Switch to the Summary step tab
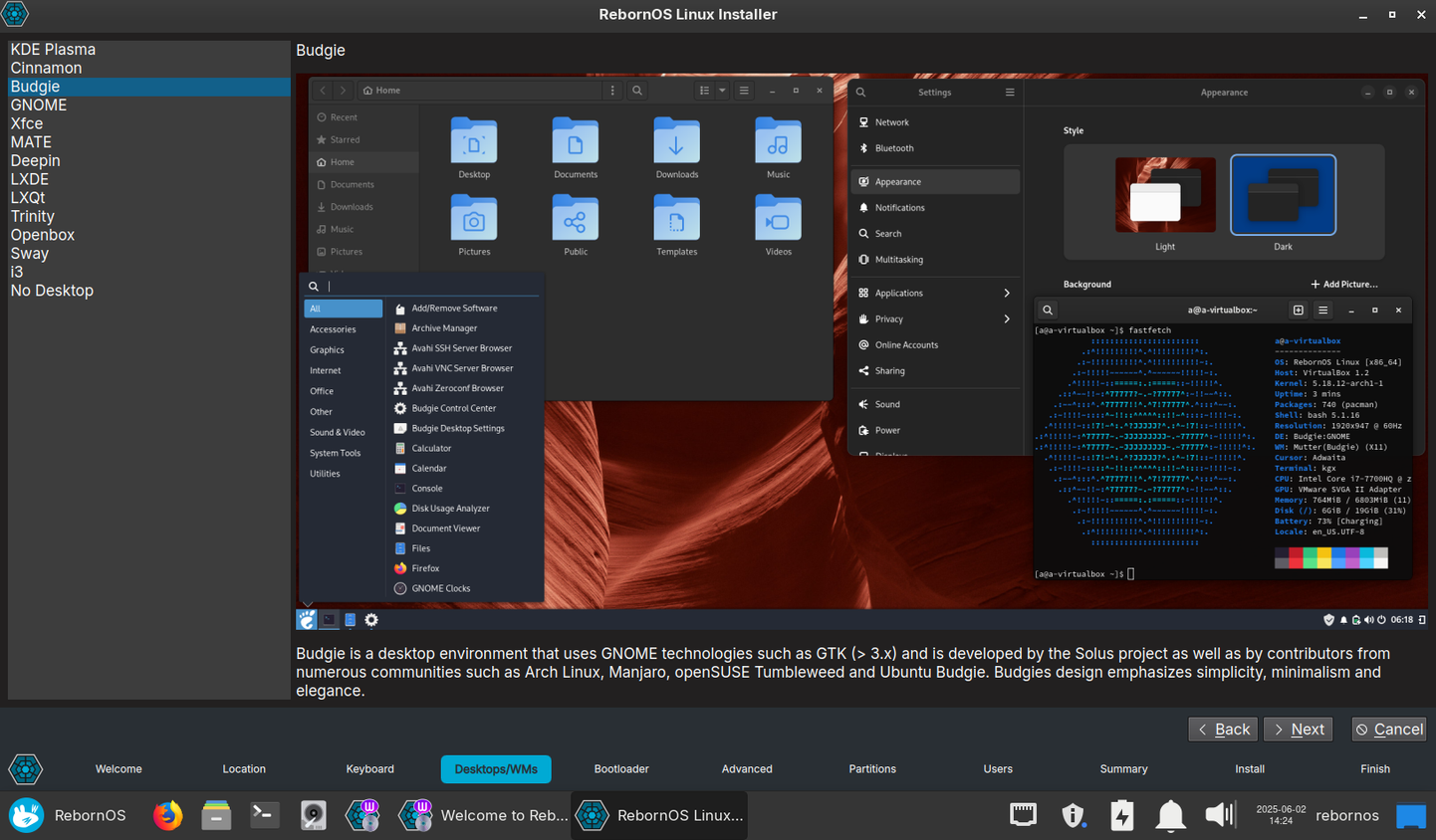Image resolution: width=1436 pixels, height=840 pixels. (x=1123, y=769)
